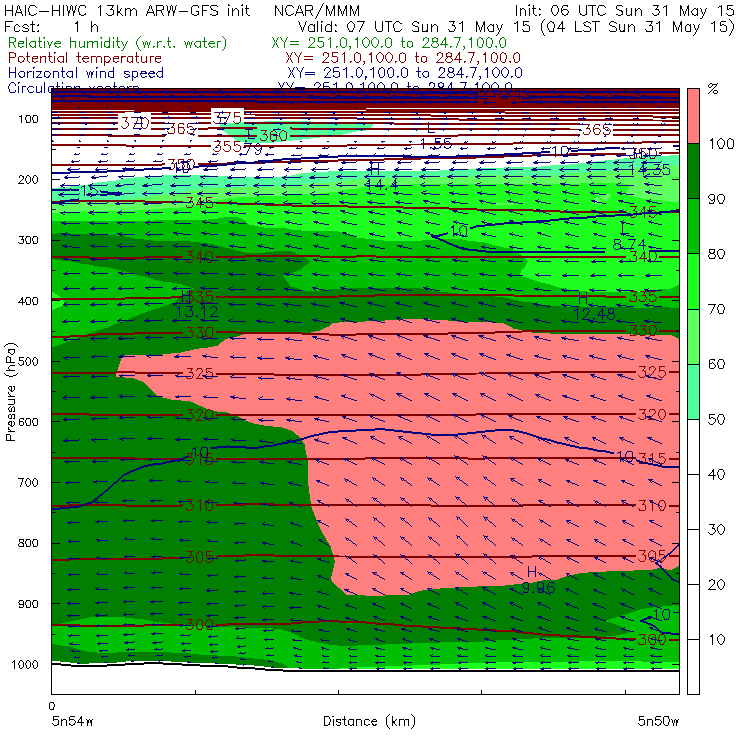This screenshot has height=740, width=740.
Task: Click the '%' unit label above the color bar
Action: pyautogui.click(x=713, y=88)
